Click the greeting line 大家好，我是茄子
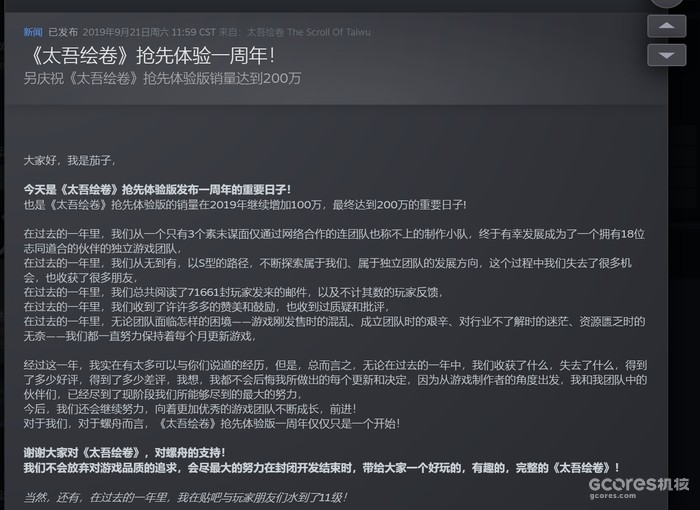This screenshot has width=700, height=510. (x=70, y=160)
